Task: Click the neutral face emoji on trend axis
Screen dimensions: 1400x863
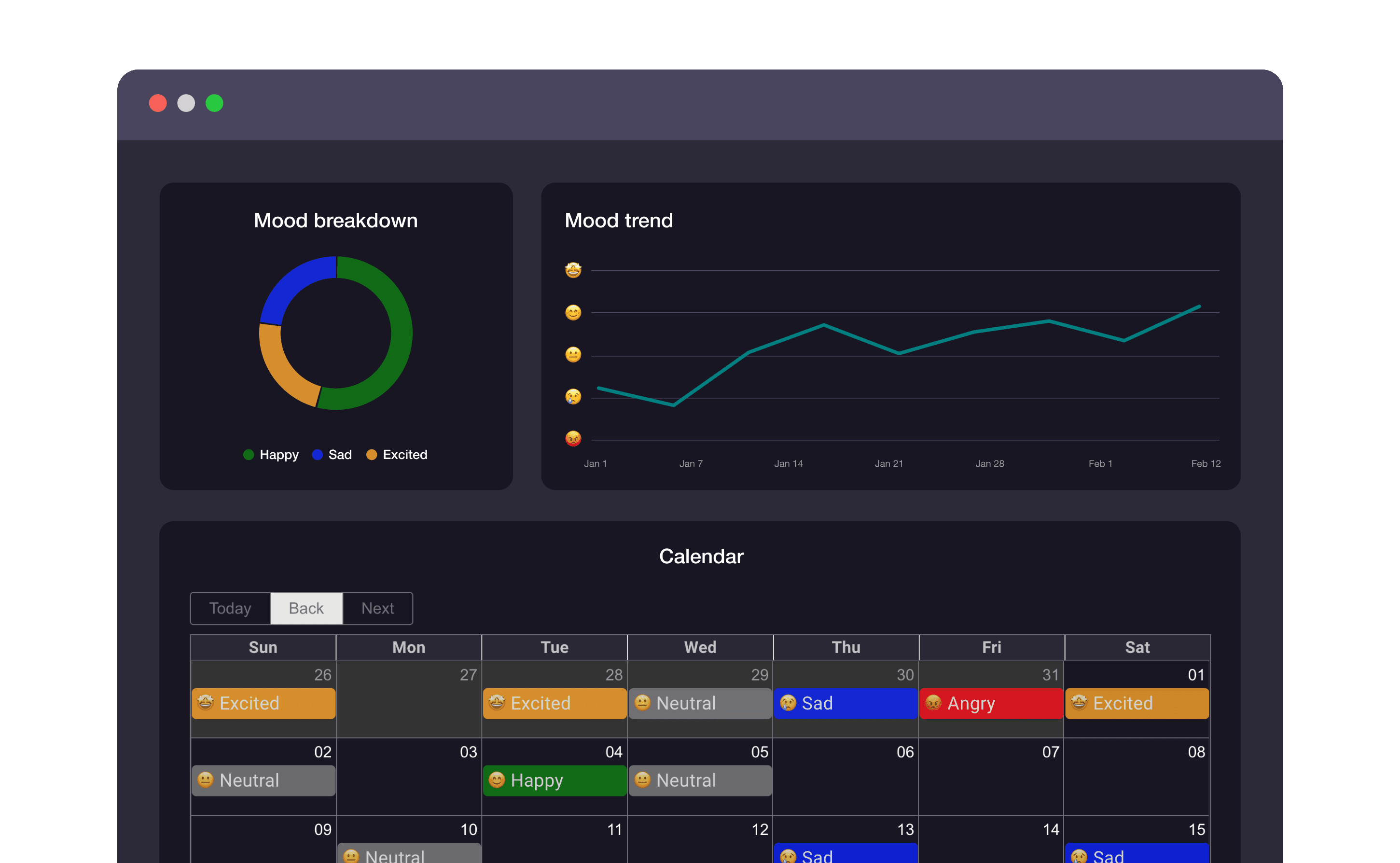Action: tap(573, 354)
